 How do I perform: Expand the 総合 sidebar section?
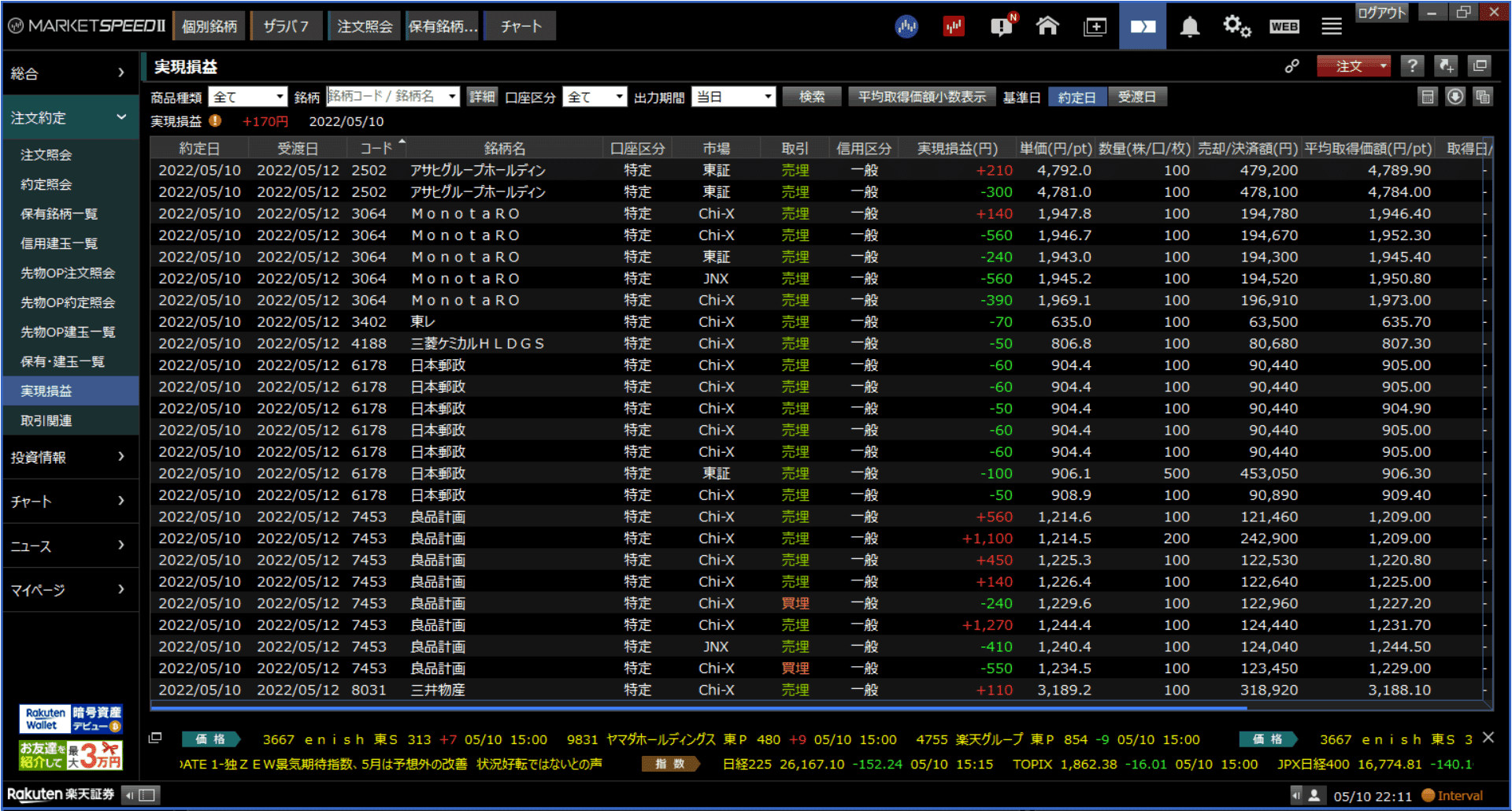click(70, 73)
